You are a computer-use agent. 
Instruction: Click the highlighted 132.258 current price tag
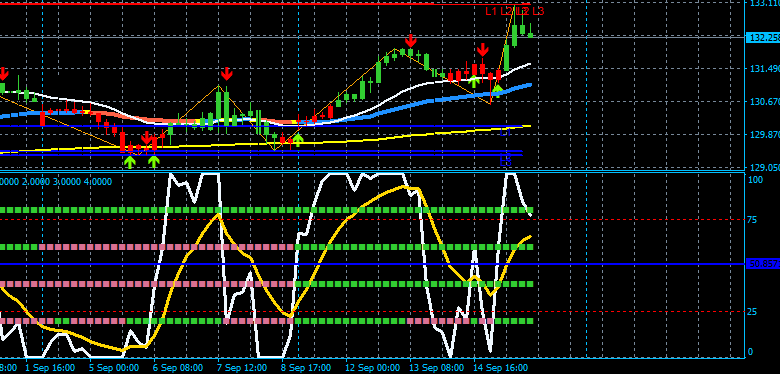(x=763, y=38)
